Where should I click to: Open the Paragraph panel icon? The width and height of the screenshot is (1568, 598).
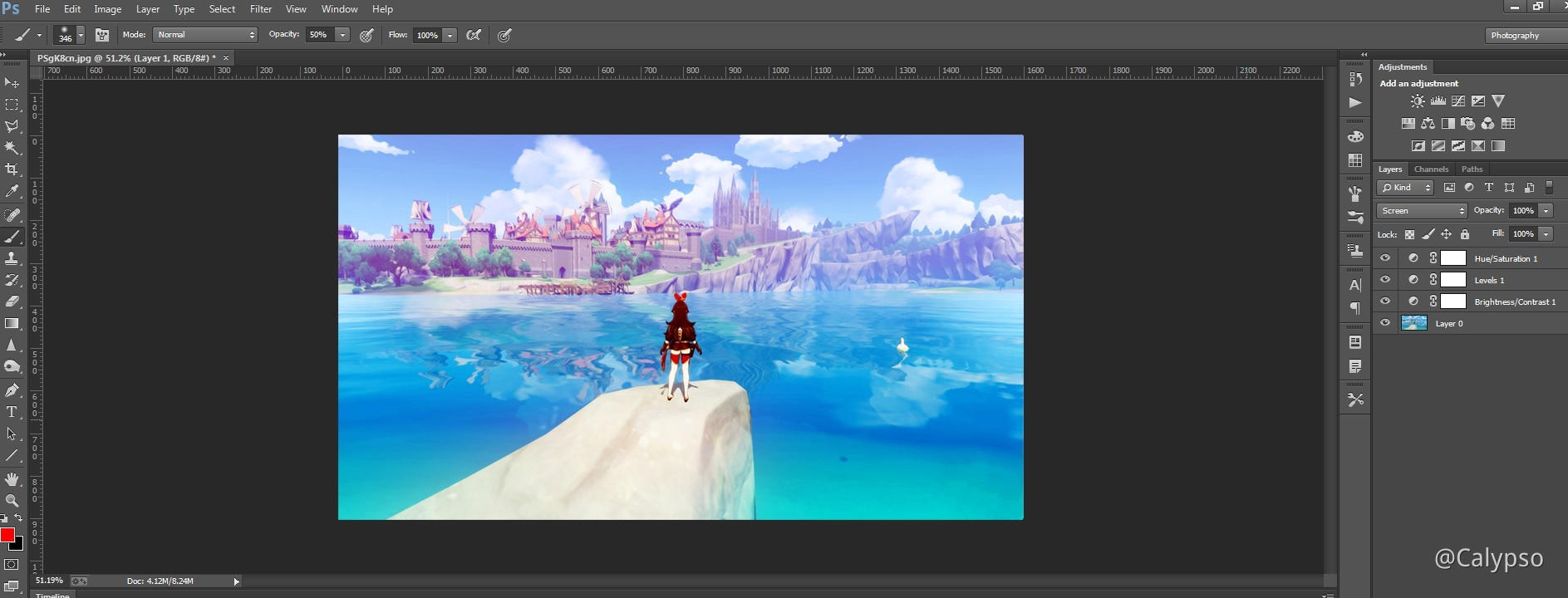pyautogui.click(x=1355, y=309)
